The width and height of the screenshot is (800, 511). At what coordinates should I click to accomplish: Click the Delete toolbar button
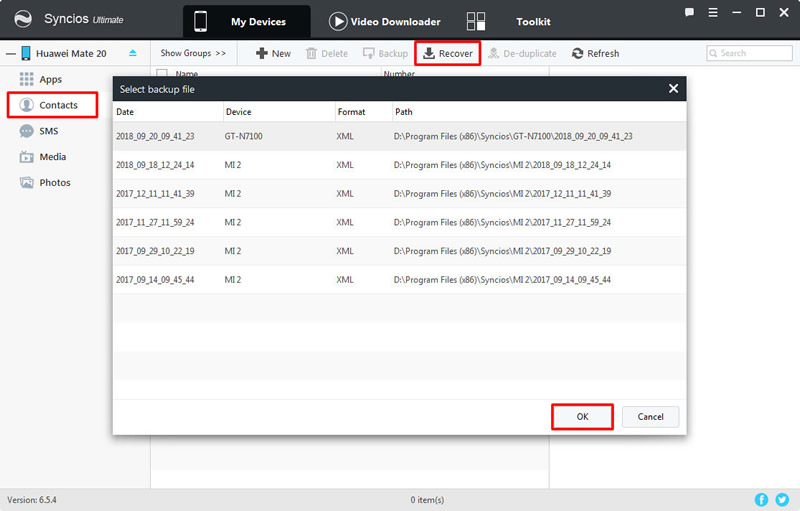tap(327, 54)
